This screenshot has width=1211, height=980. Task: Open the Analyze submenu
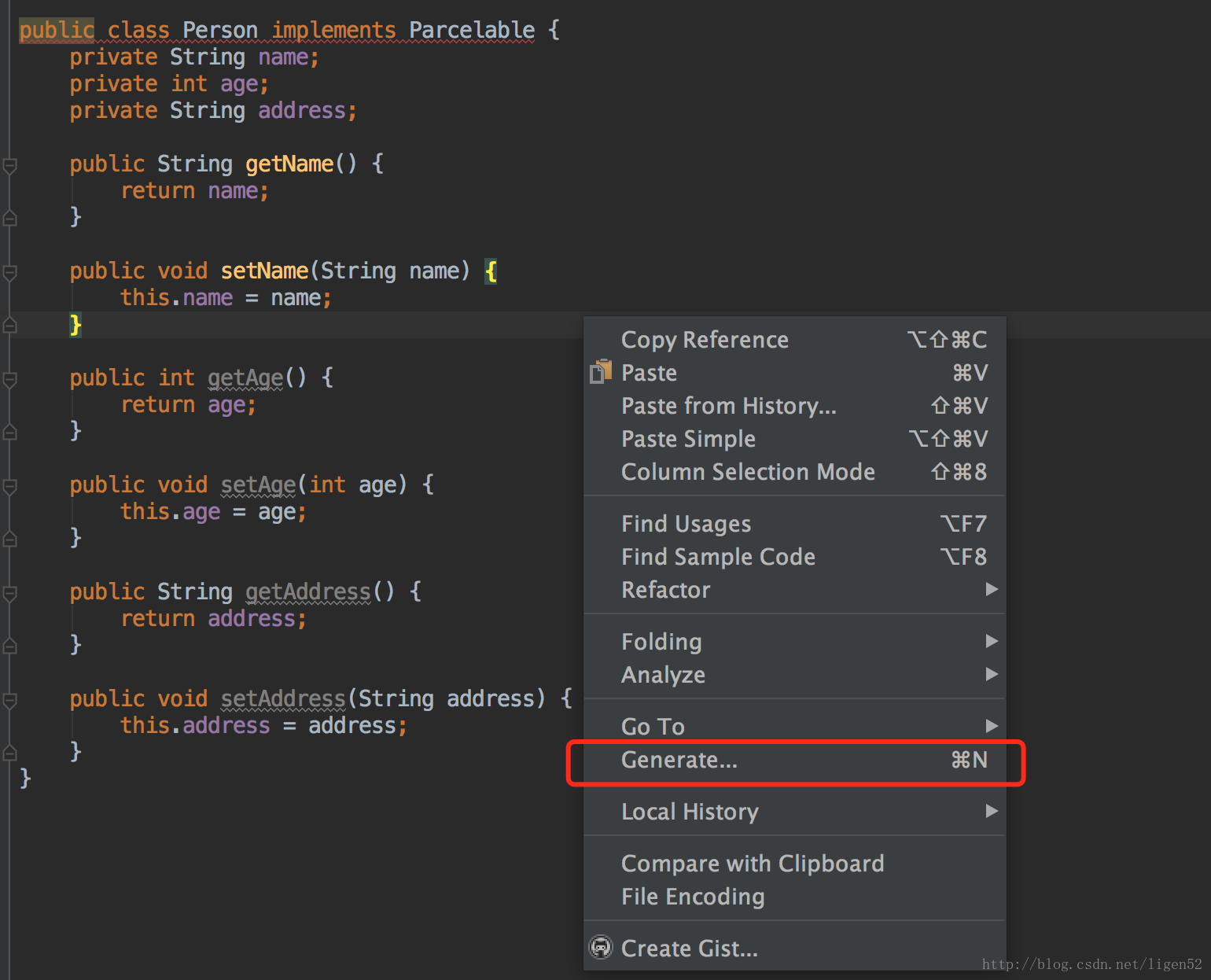(x=794, y=675)
